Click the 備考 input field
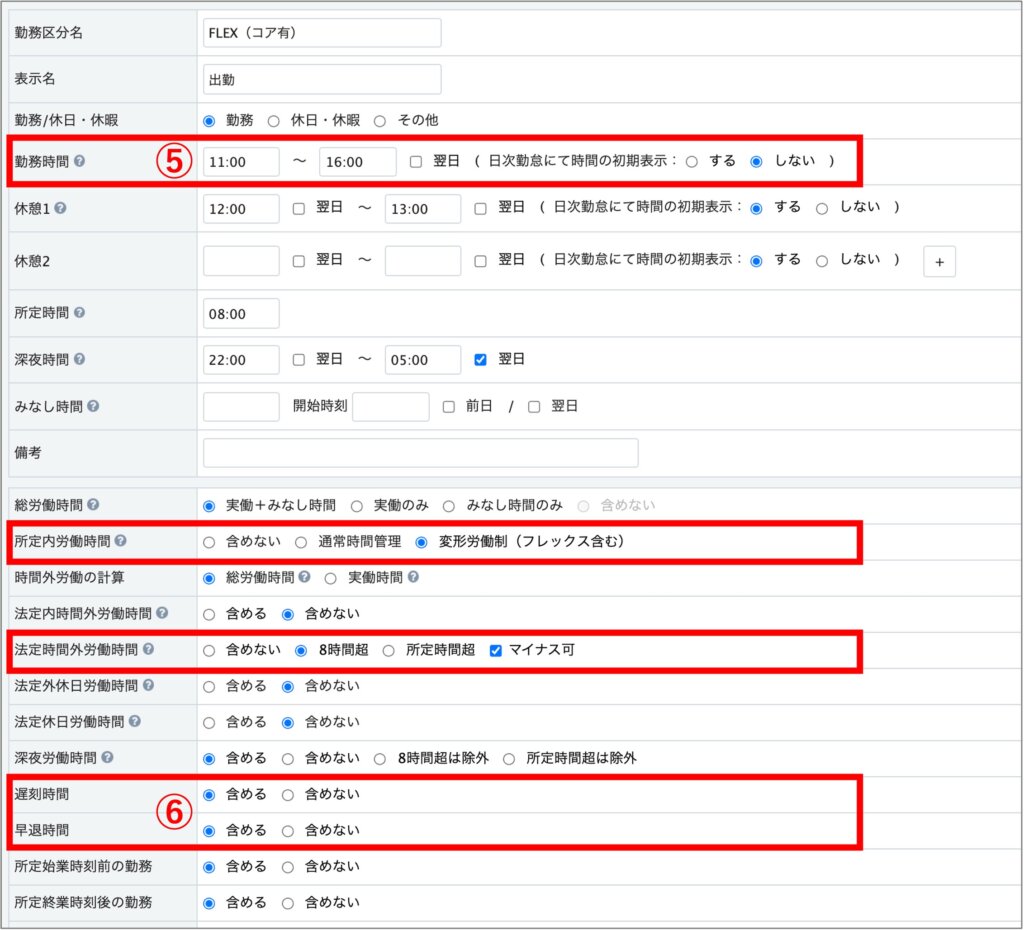The image size is (1024, 930). click(x=420, y=453)
